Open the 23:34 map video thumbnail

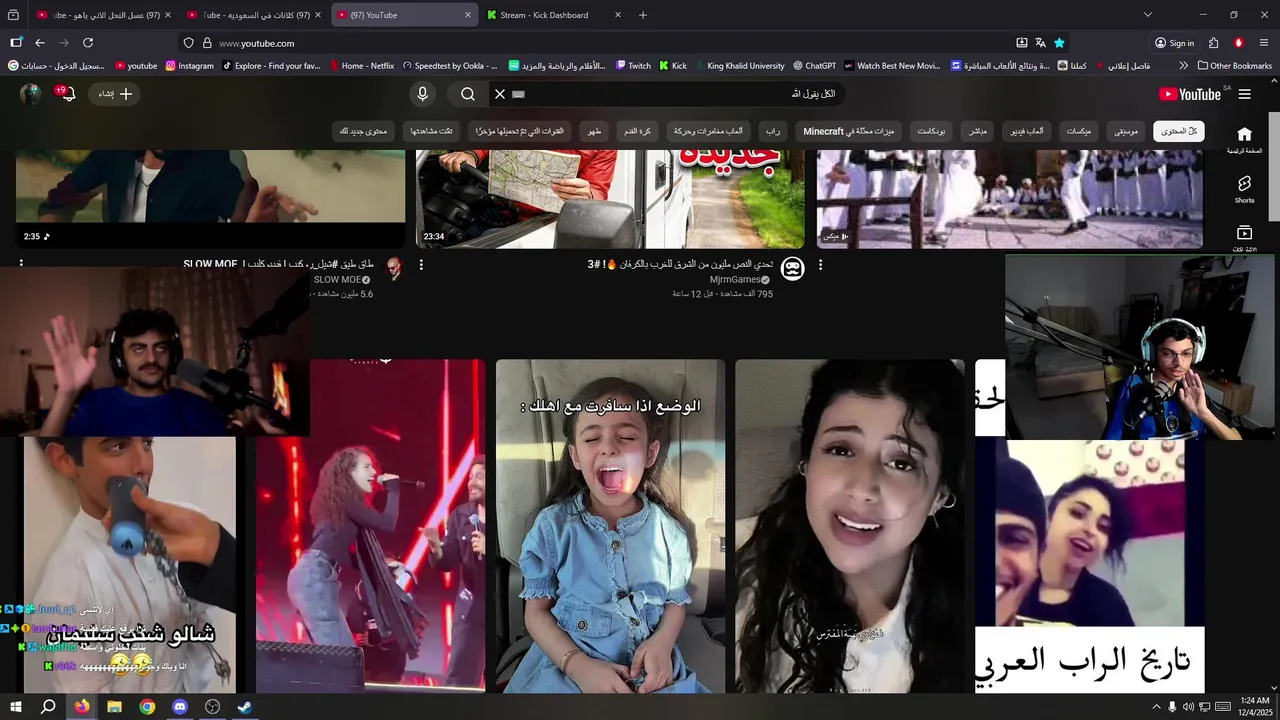click(610, 198)
